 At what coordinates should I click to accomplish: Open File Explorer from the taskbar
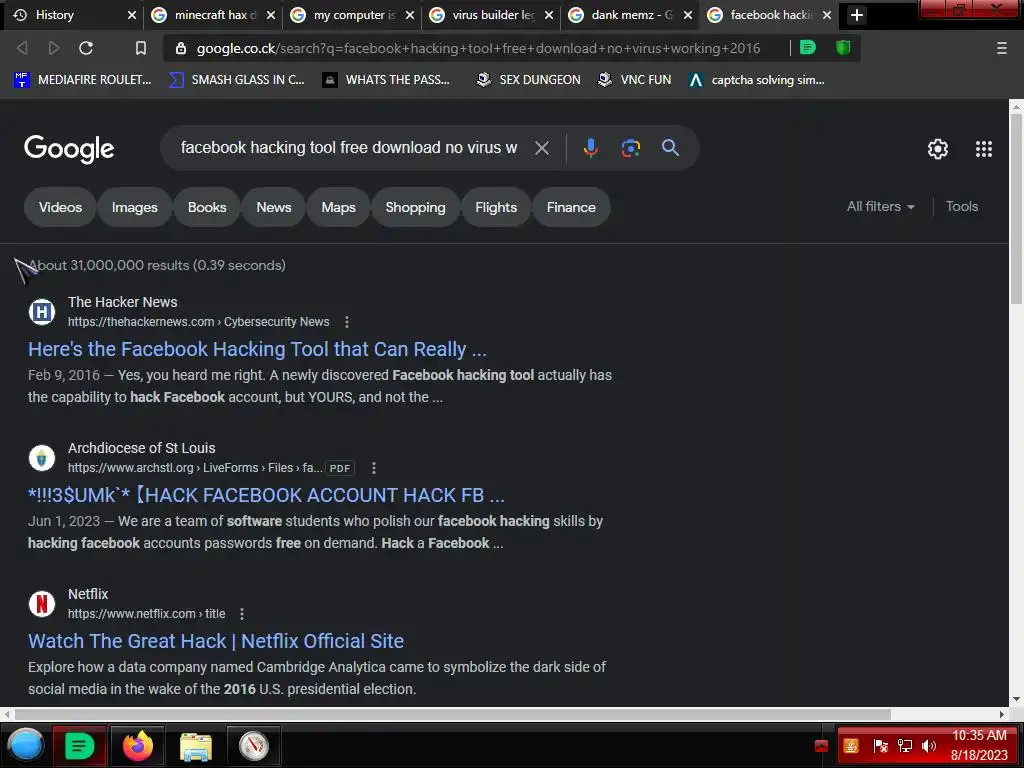tap(196, 746)
